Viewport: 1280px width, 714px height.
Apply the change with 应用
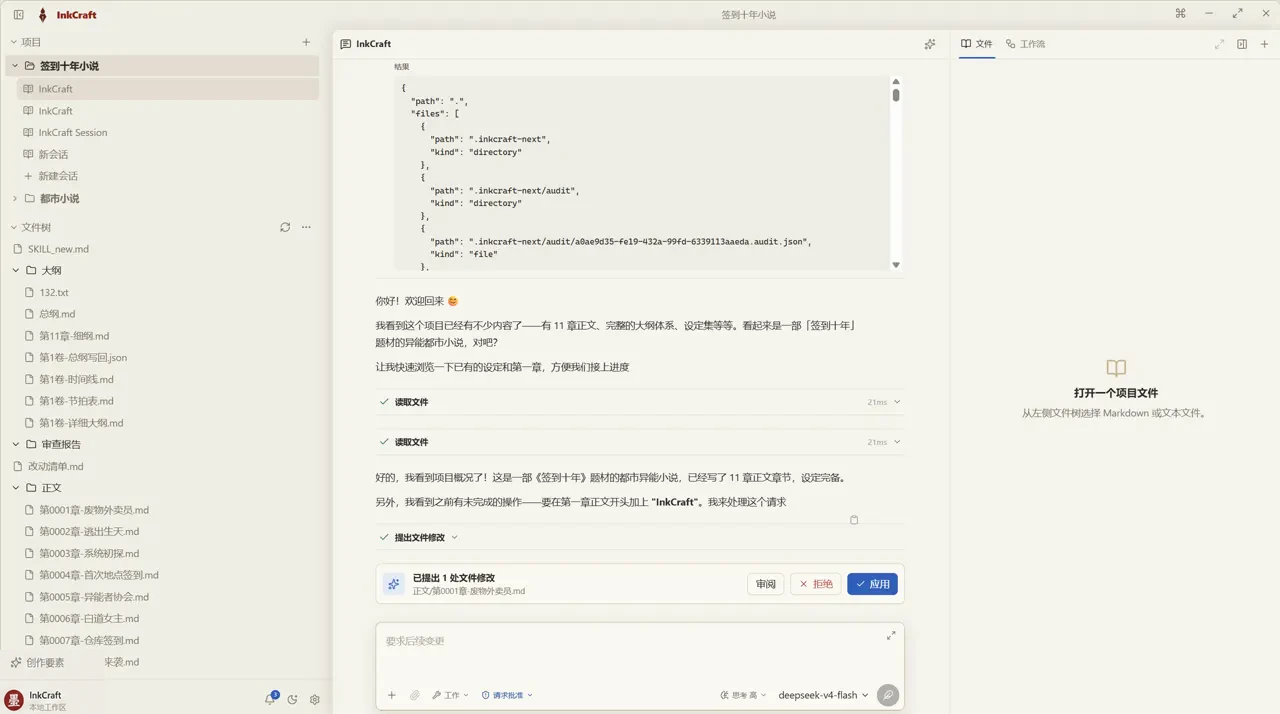pos(872,584)
